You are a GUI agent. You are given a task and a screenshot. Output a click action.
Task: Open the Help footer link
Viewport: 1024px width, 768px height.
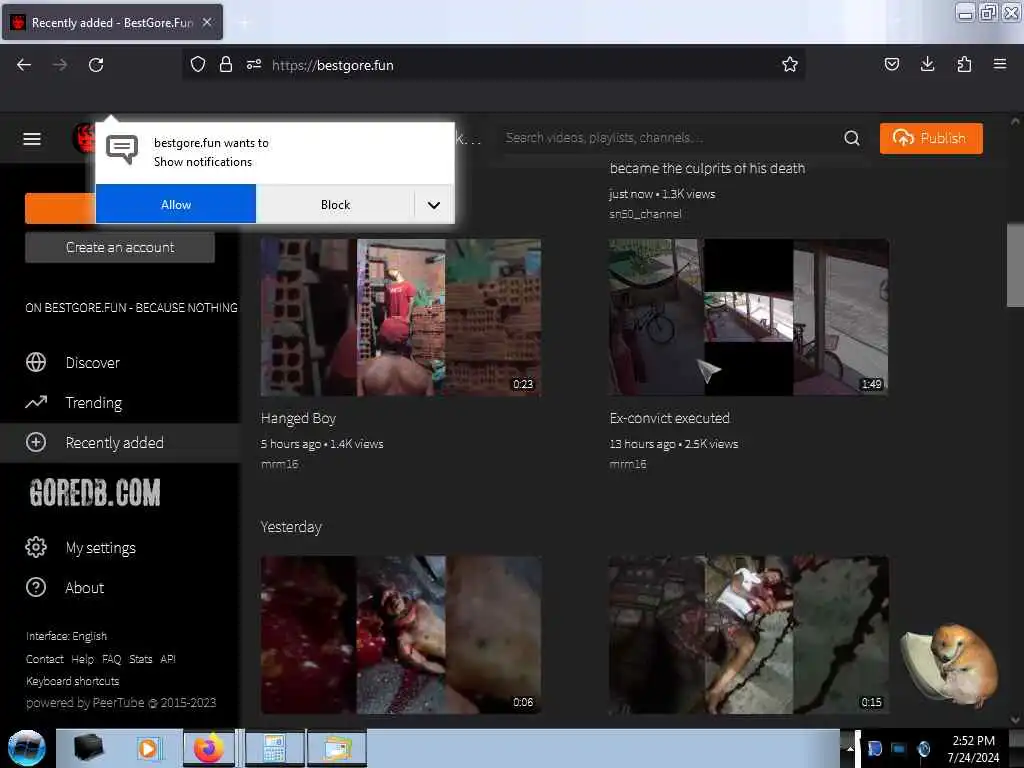pos(82,659)
